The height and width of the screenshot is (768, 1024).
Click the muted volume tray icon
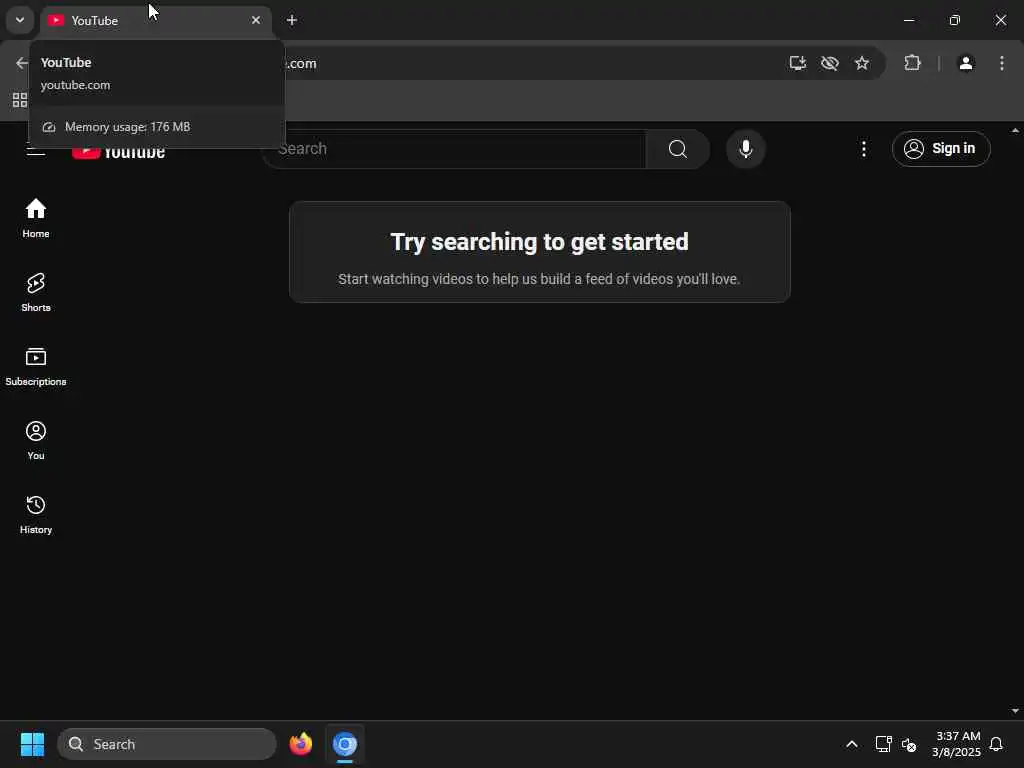(909, 744)
